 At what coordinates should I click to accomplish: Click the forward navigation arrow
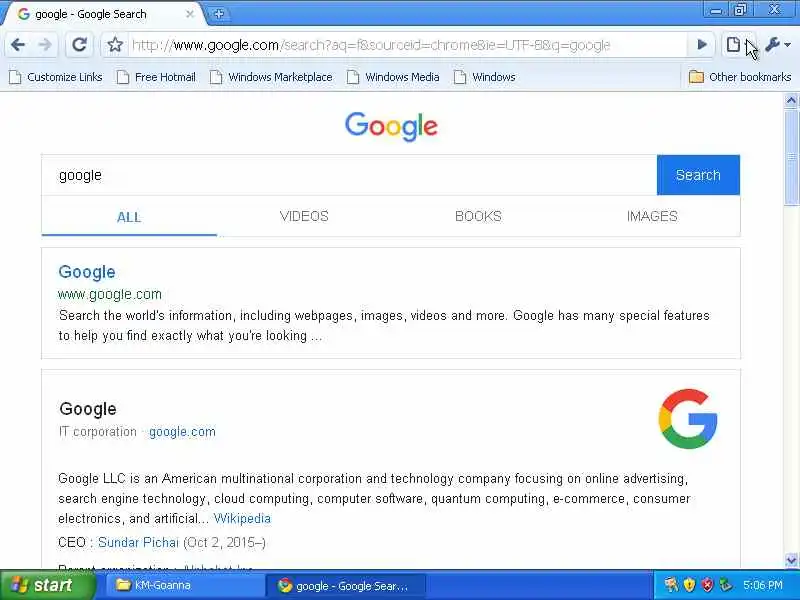[45, 45]
